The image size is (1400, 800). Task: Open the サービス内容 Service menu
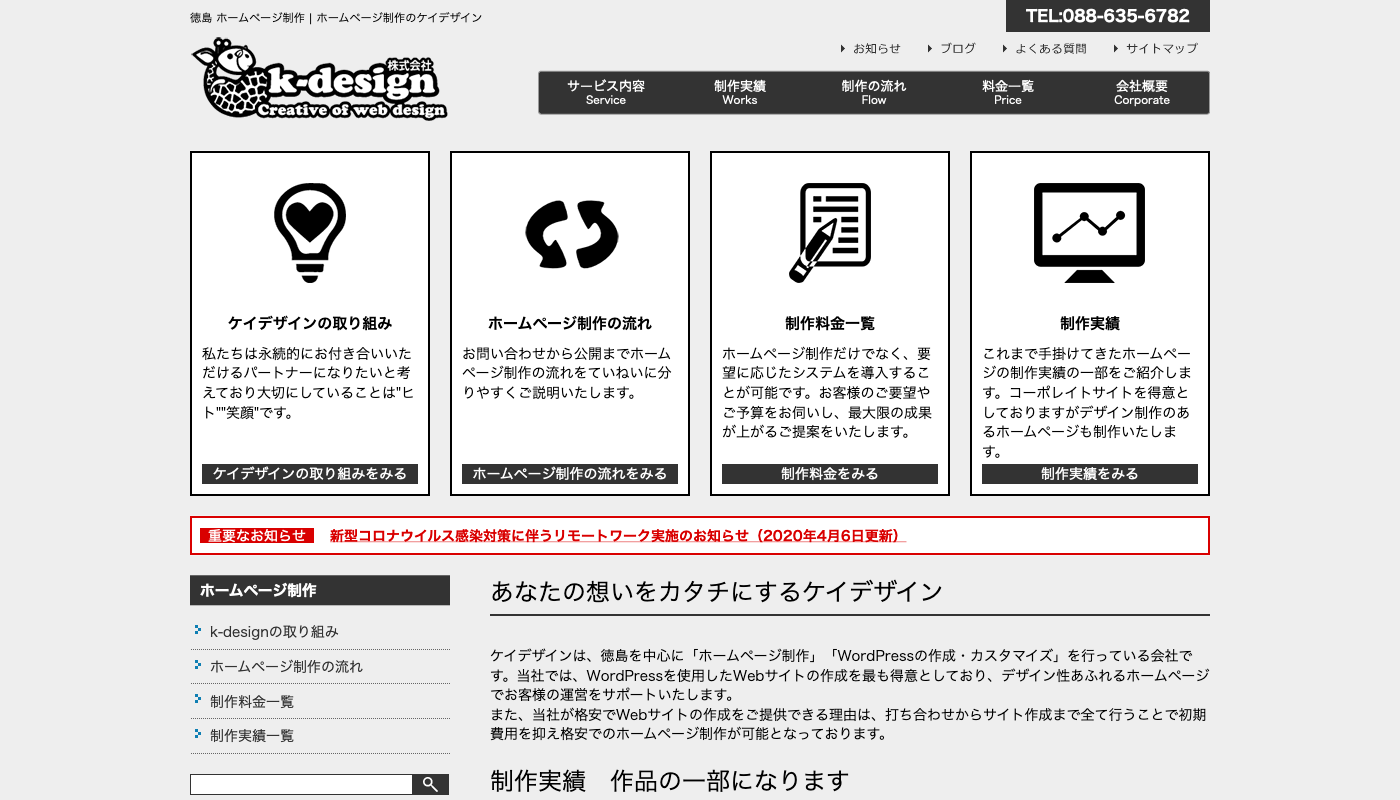pos(606,92)
